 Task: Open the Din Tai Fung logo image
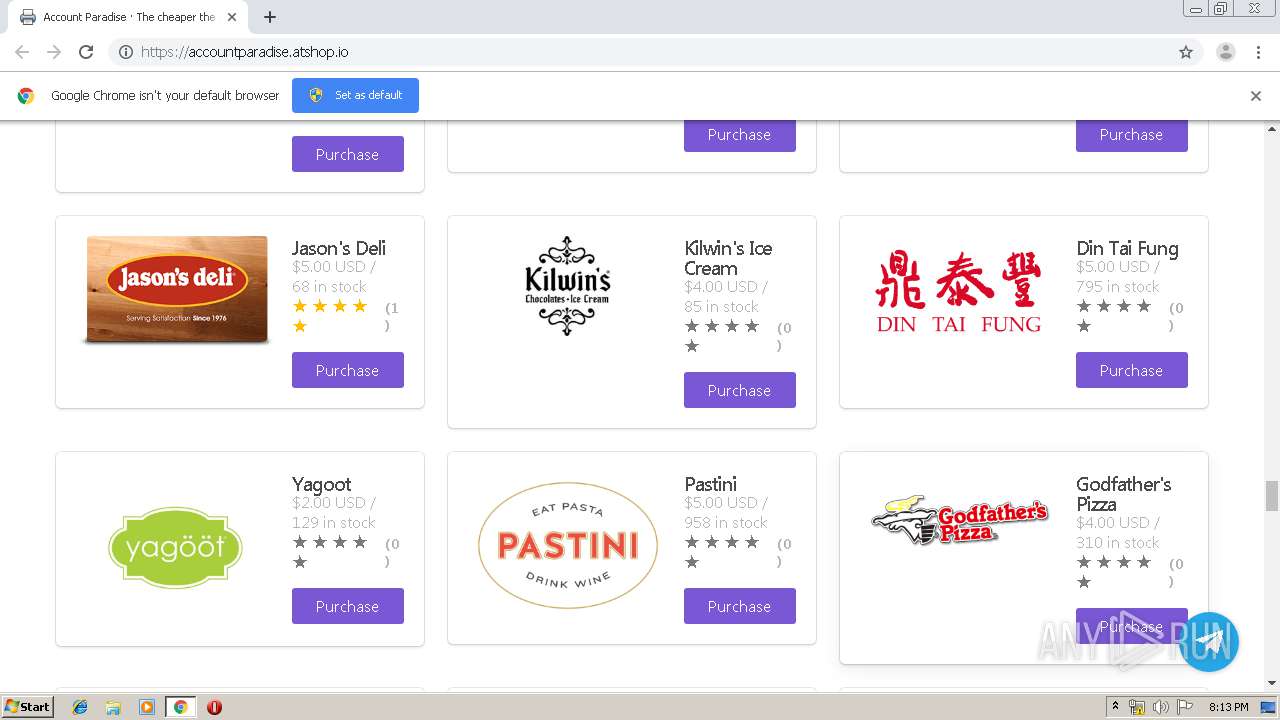pos(959,292)
